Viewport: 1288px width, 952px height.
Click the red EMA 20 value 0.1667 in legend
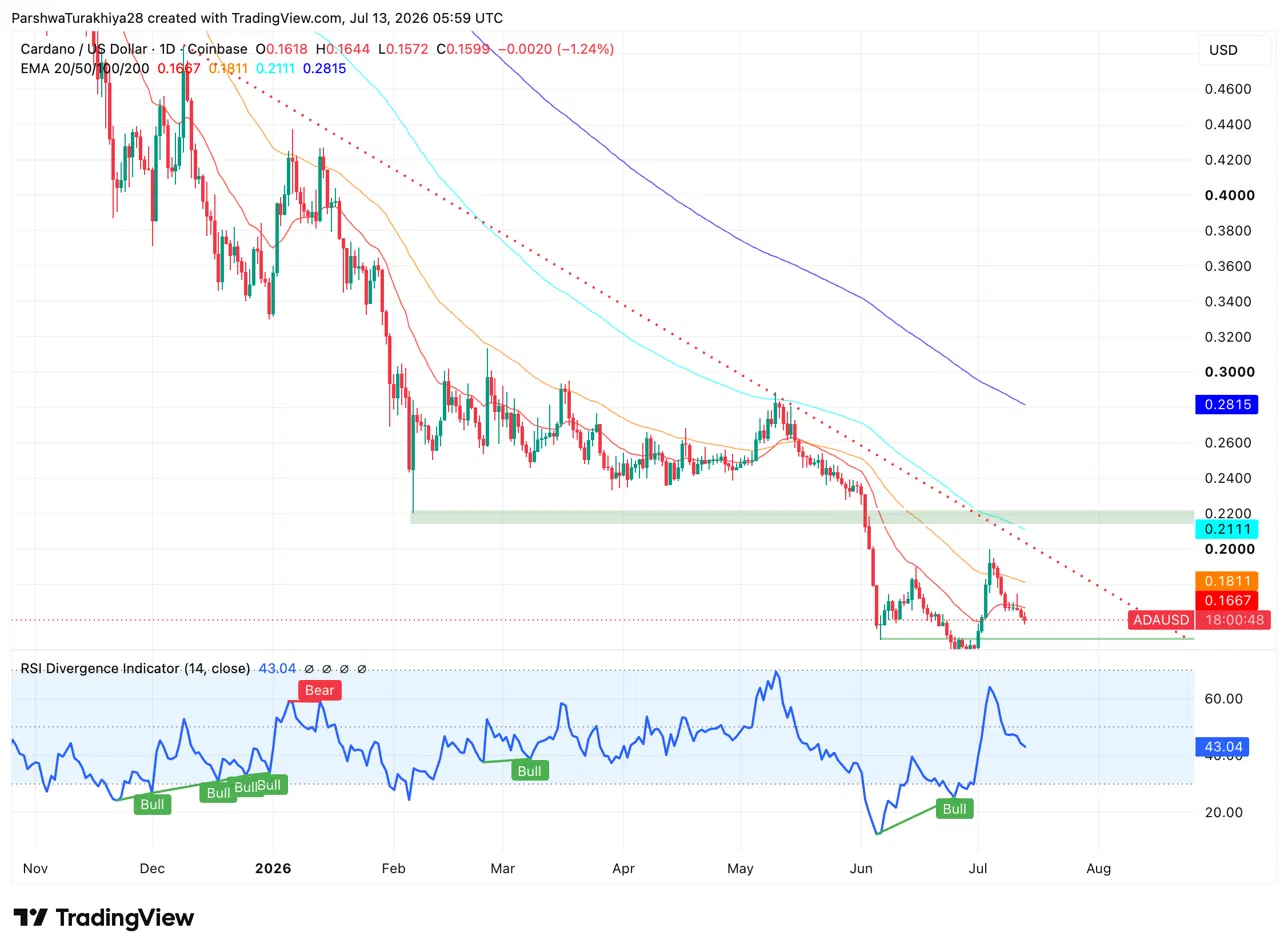178,67
